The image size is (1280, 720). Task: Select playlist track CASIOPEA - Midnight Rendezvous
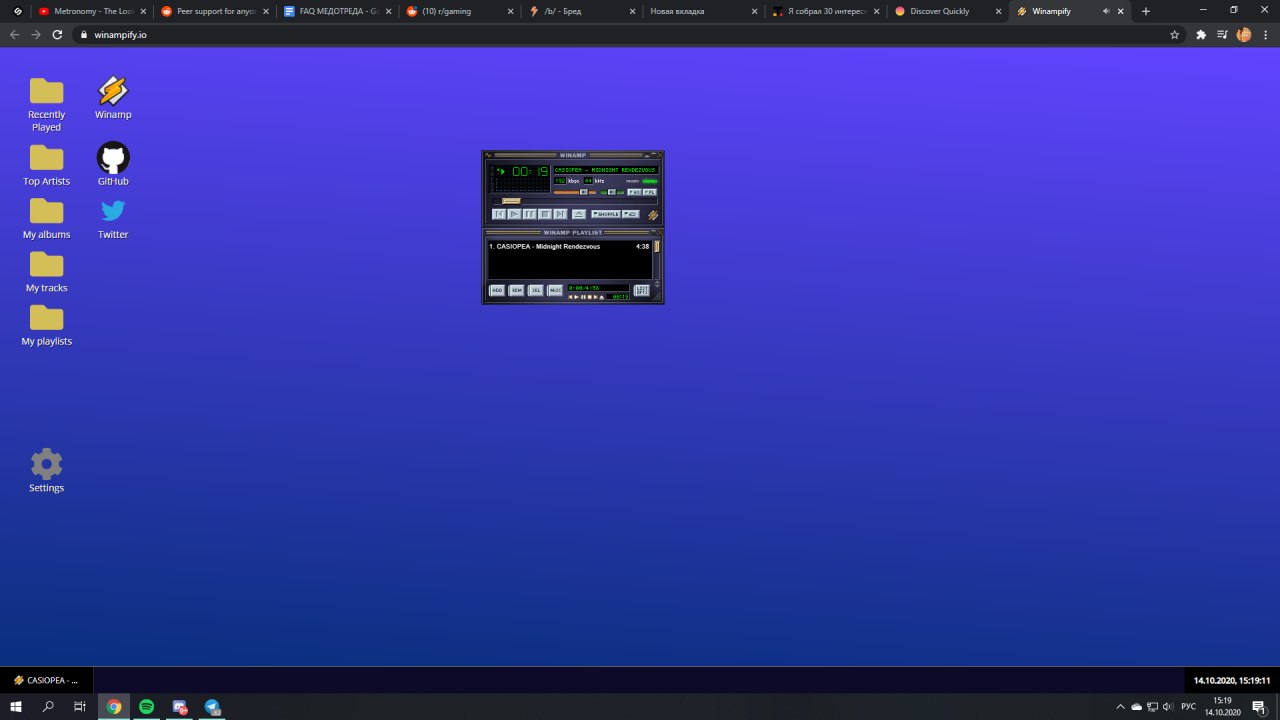(x=569, y=246)
